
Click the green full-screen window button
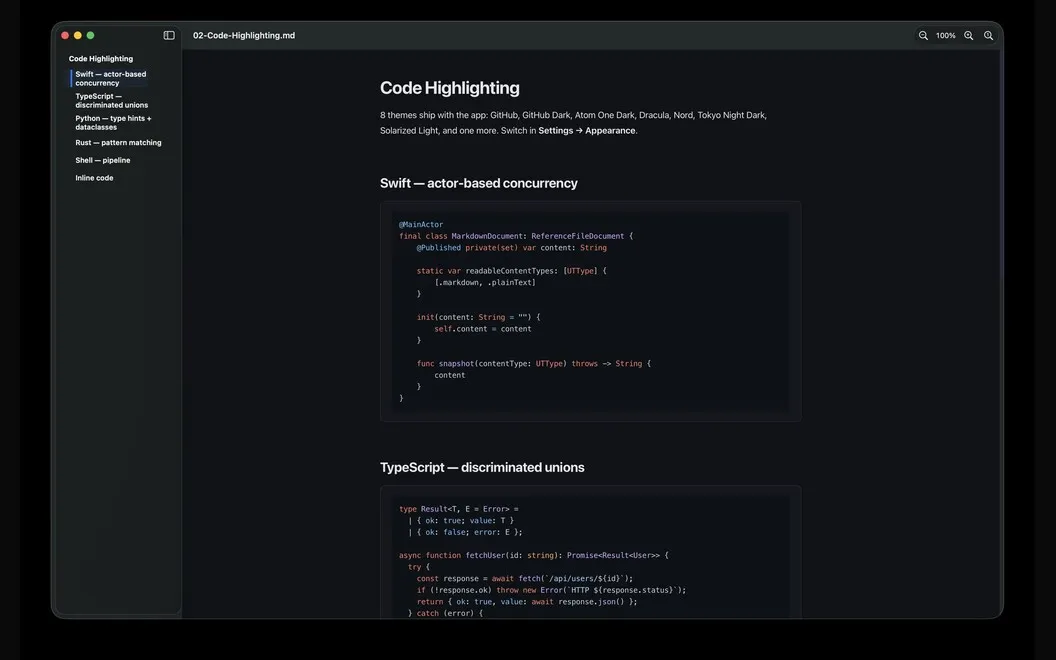[x=91, y=35]
